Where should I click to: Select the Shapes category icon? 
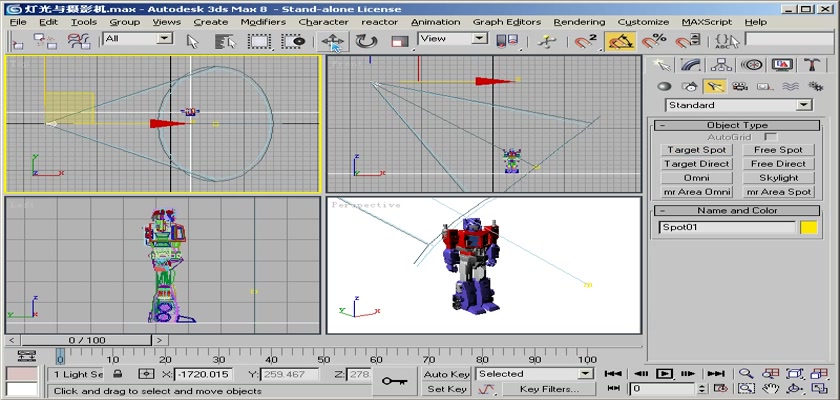pos(689,86)
